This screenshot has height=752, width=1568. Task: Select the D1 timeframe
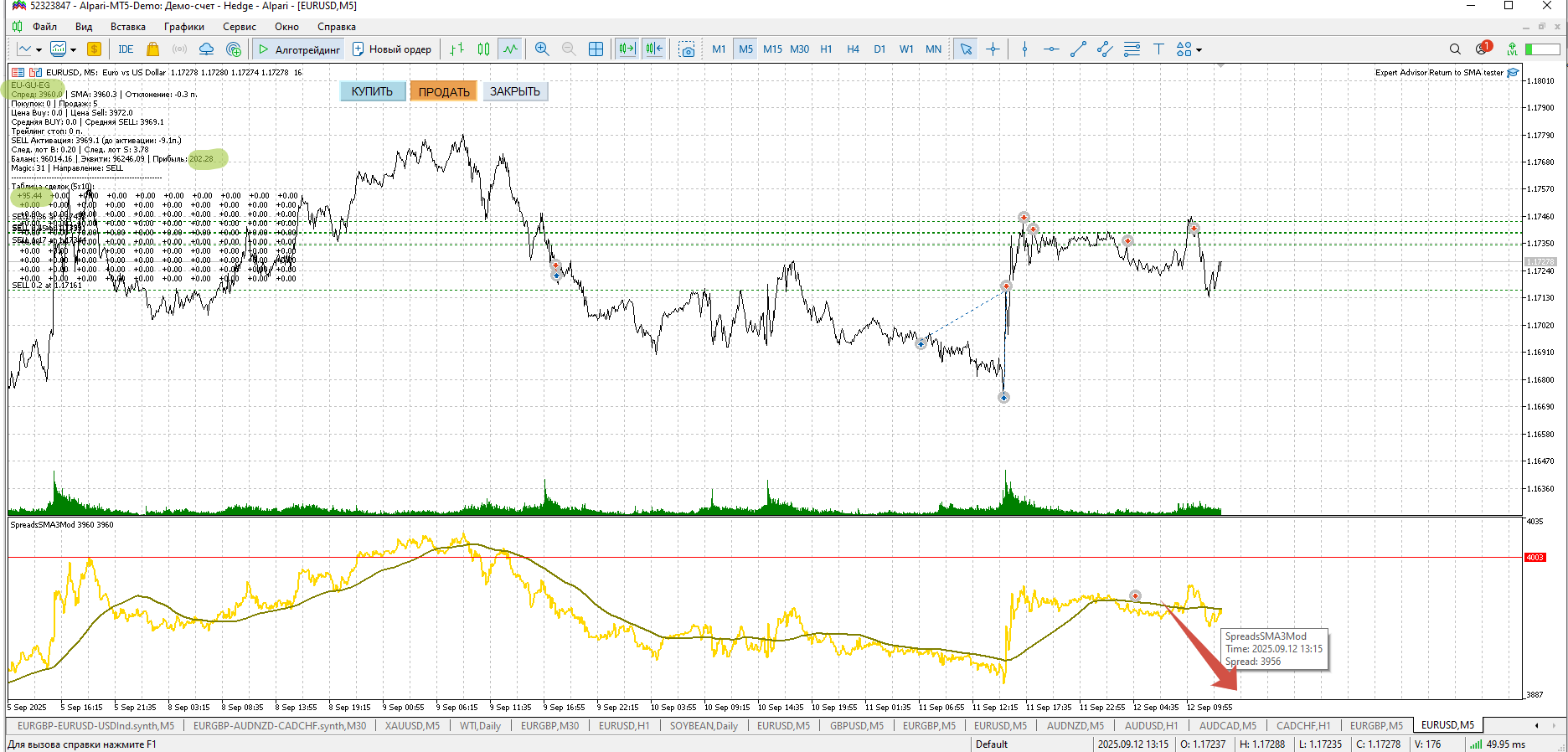pos(879,49)
